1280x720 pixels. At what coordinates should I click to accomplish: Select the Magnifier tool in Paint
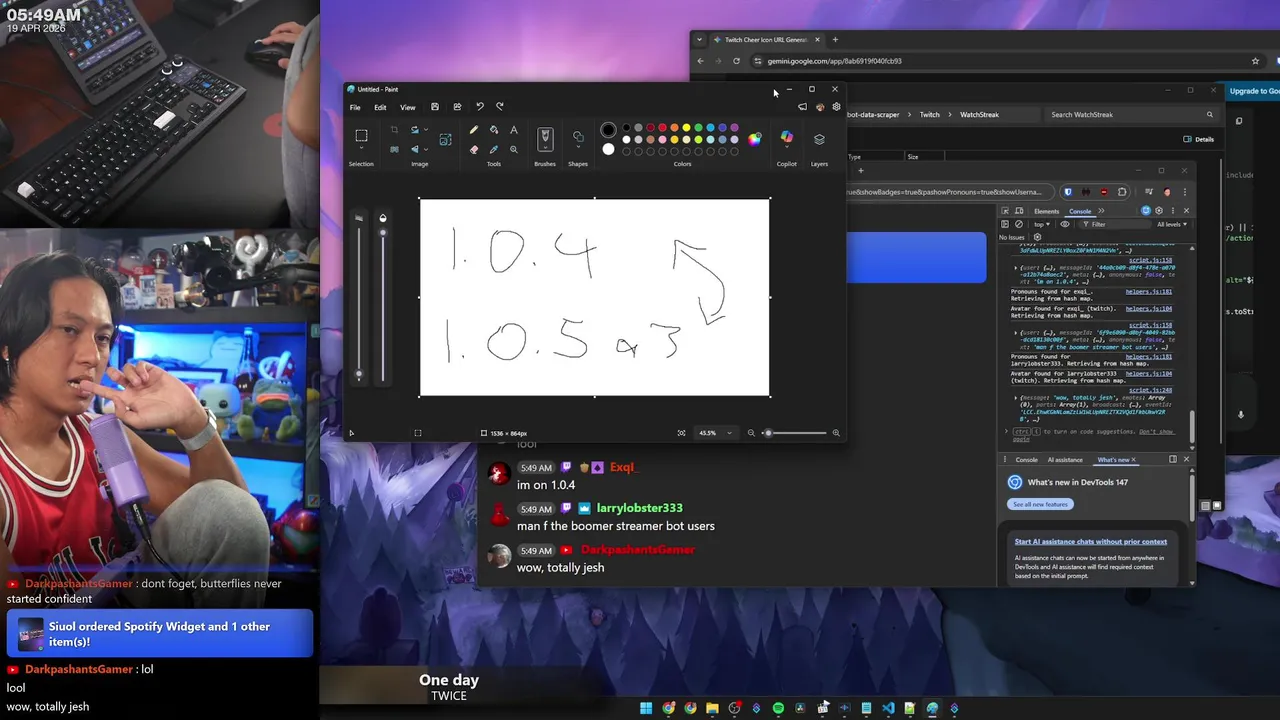coord(514,149)
